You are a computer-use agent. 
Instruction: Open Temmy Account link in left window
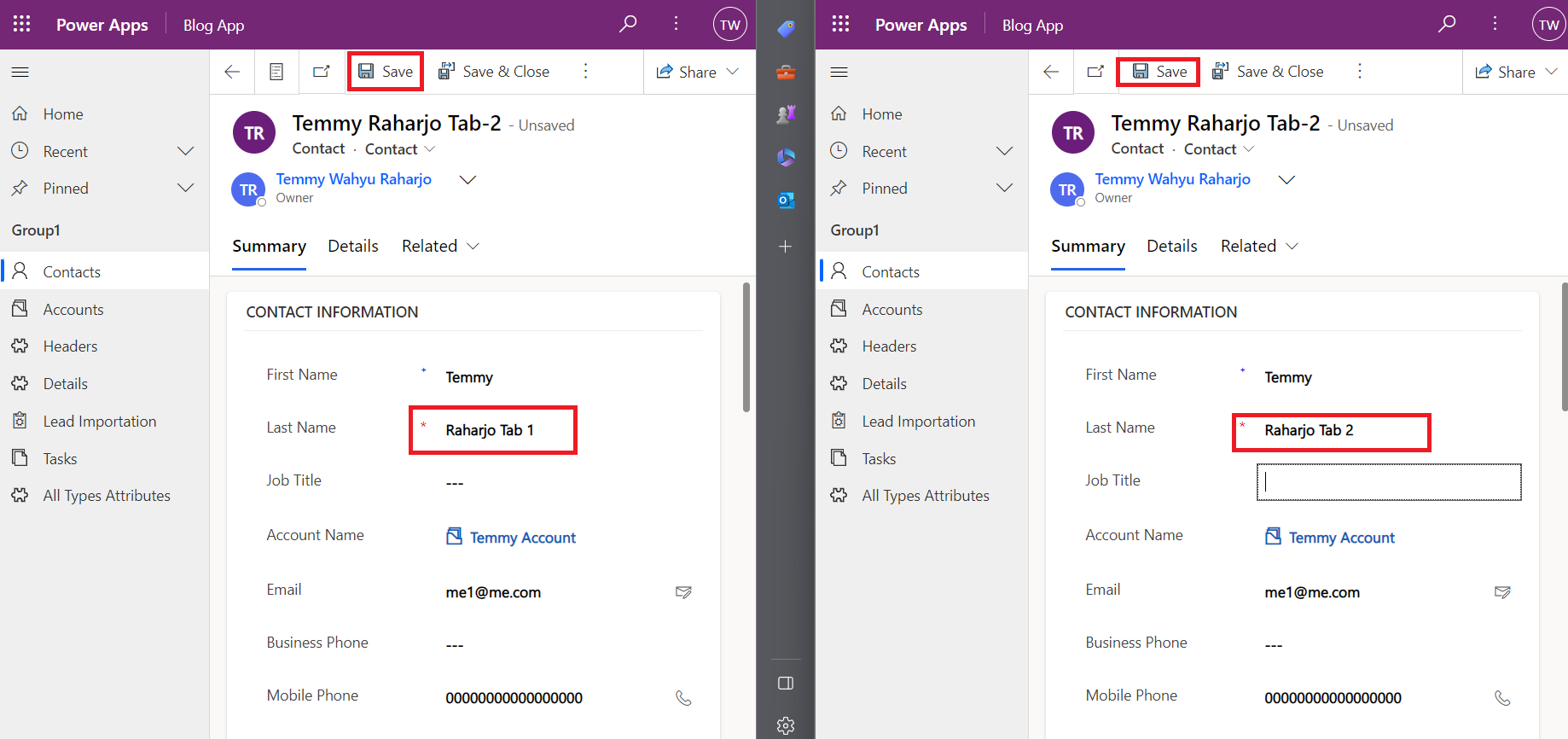coord(523,538)
